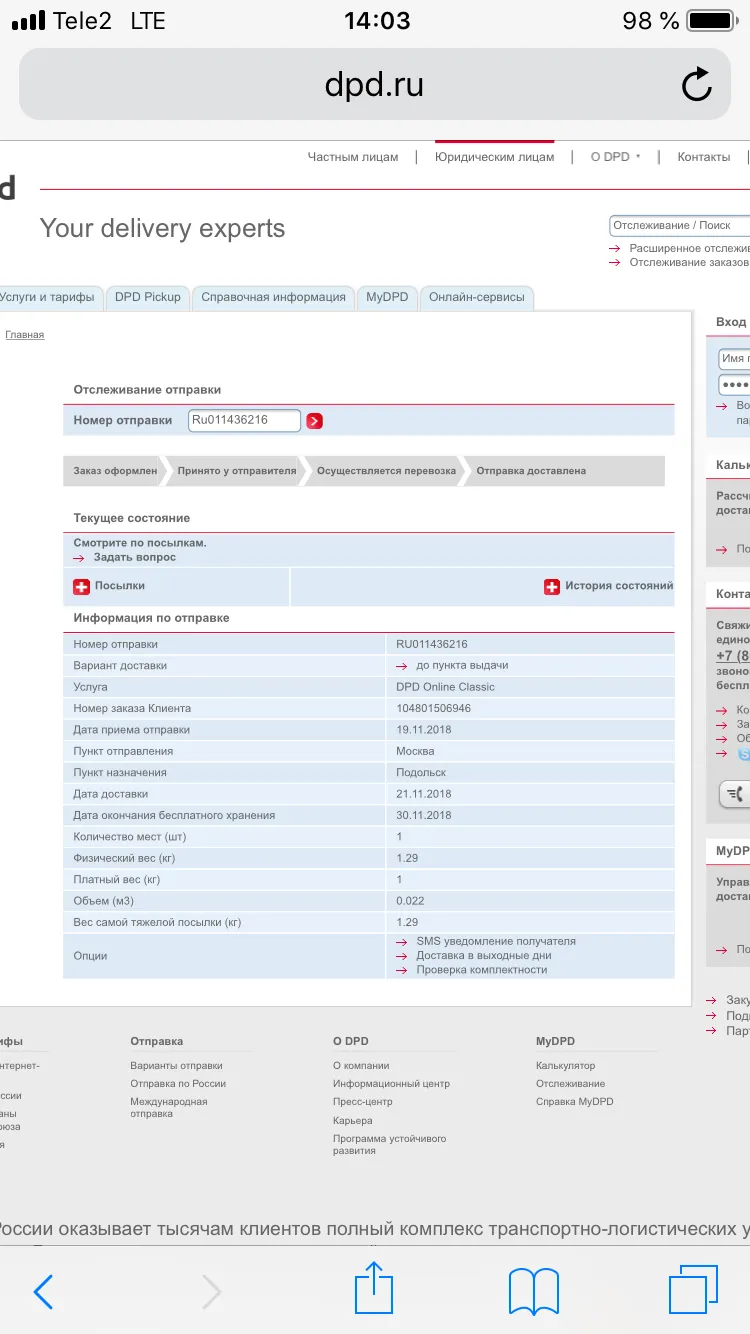Focus the Номер отправки input field
Viewport: 750px width, 1334px height.
(x=244, y=420)
